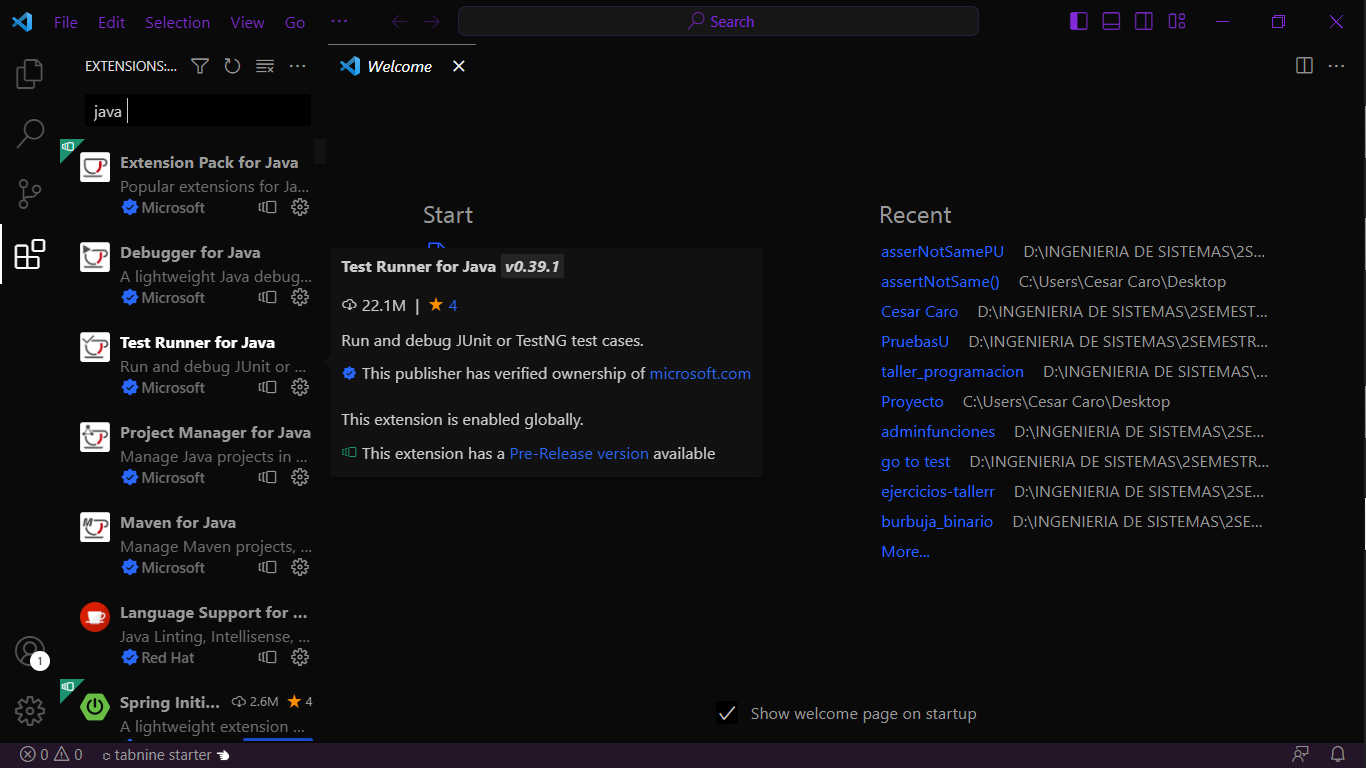Screen dimensions: 1366x768
Task: Refresh the extensions list
Action: point(232,66)
